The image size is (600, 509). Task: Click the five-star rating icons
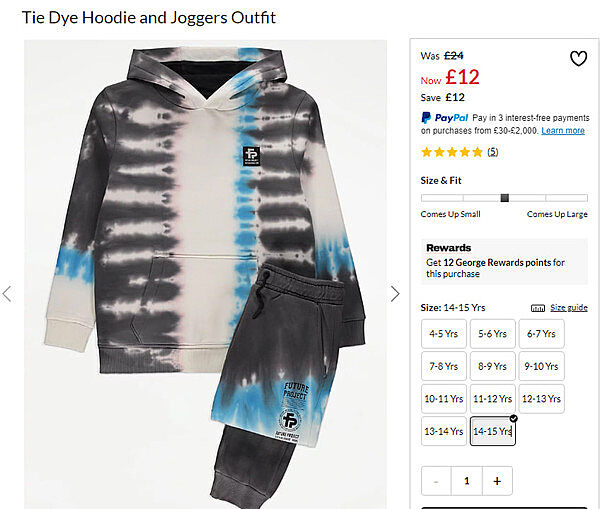coord(452,152)
